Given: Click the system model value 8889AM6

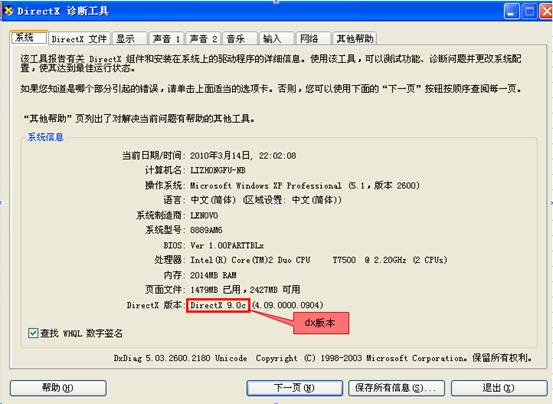Looking at the screenshot, I should point(206,230).
